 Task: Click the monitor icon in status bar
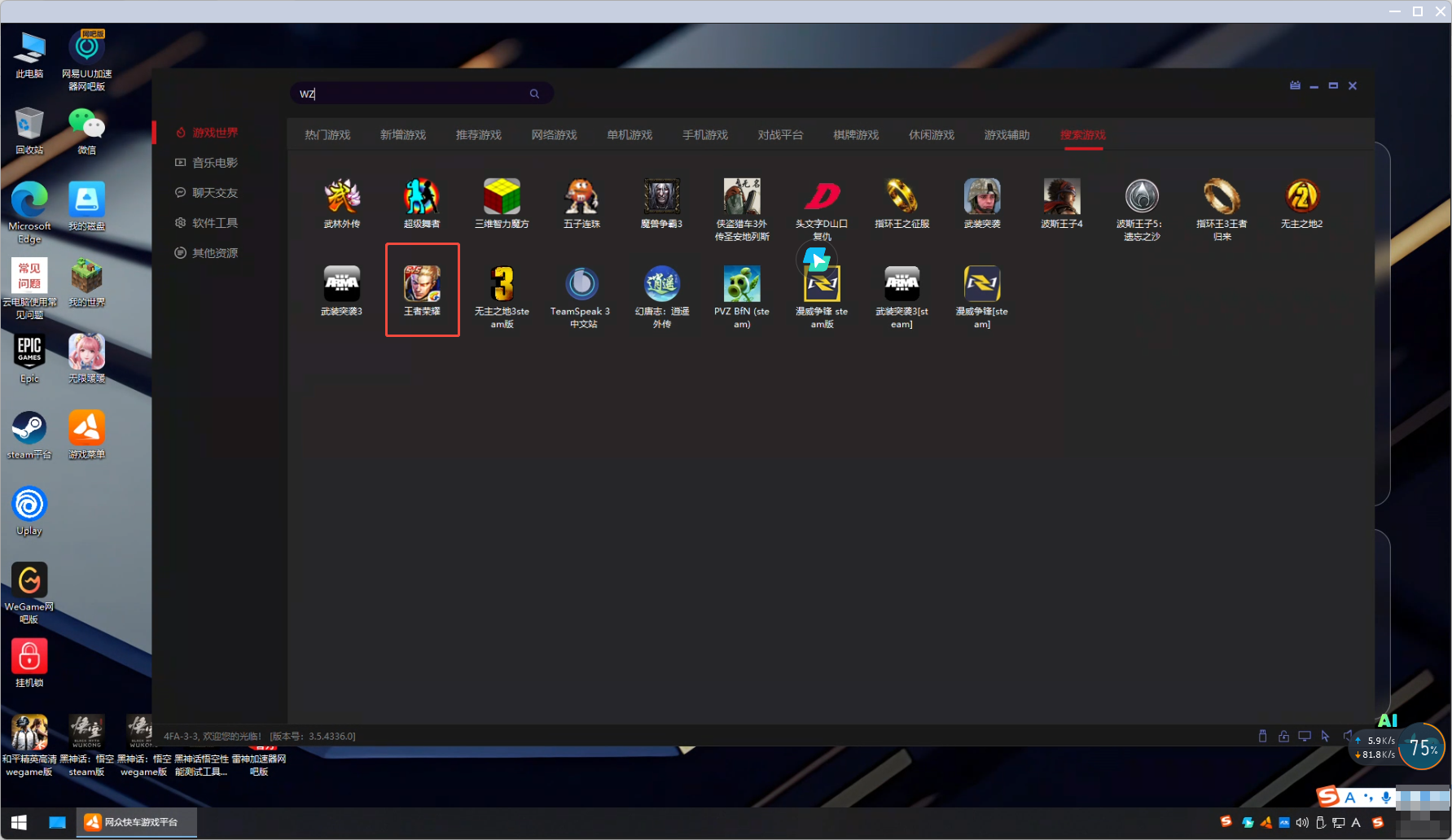click(x=1305, y=736)
